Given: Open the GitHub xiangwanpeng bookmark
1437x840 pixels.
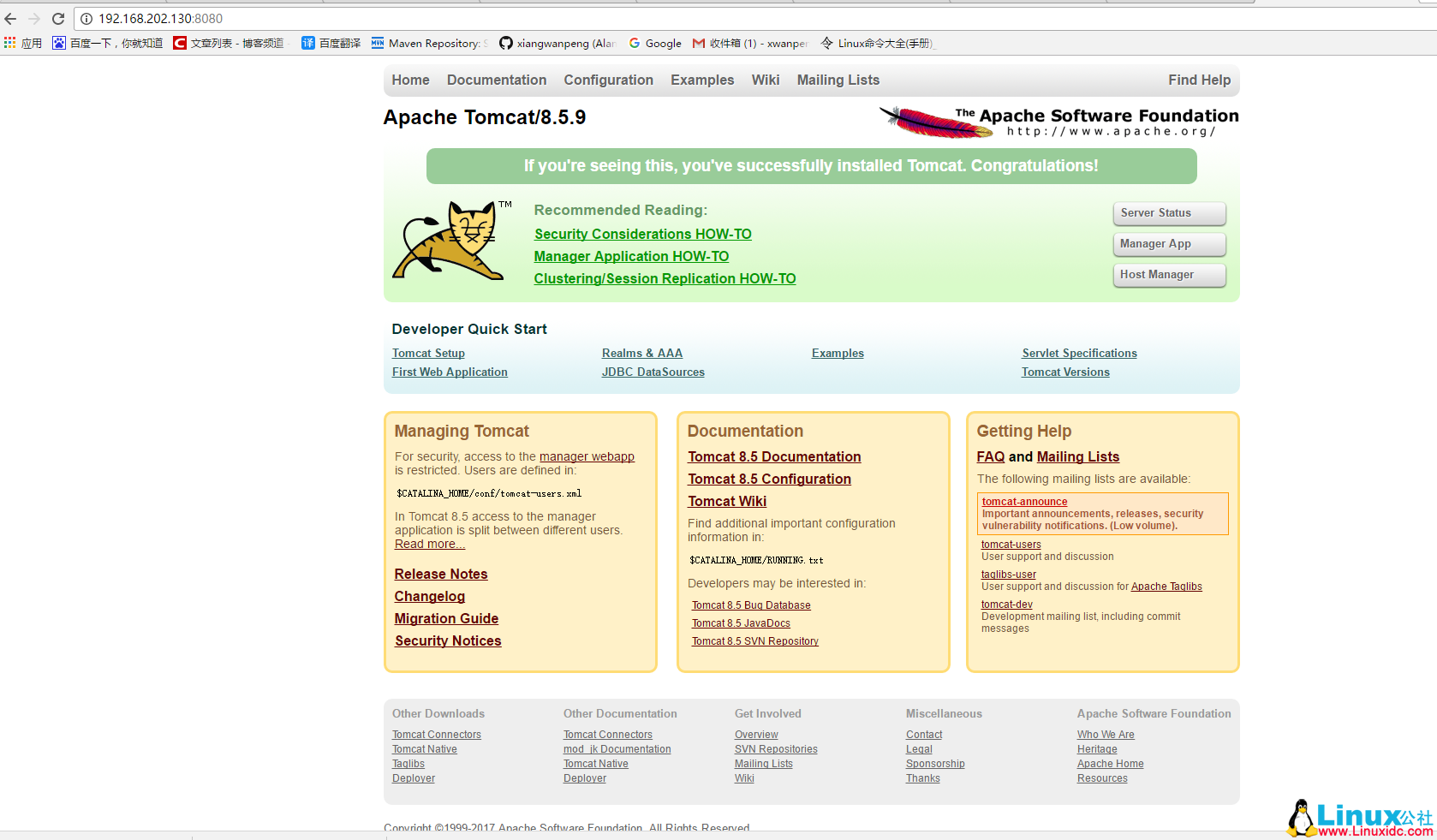Looking at the screenshot, I should tap(557, 43).
